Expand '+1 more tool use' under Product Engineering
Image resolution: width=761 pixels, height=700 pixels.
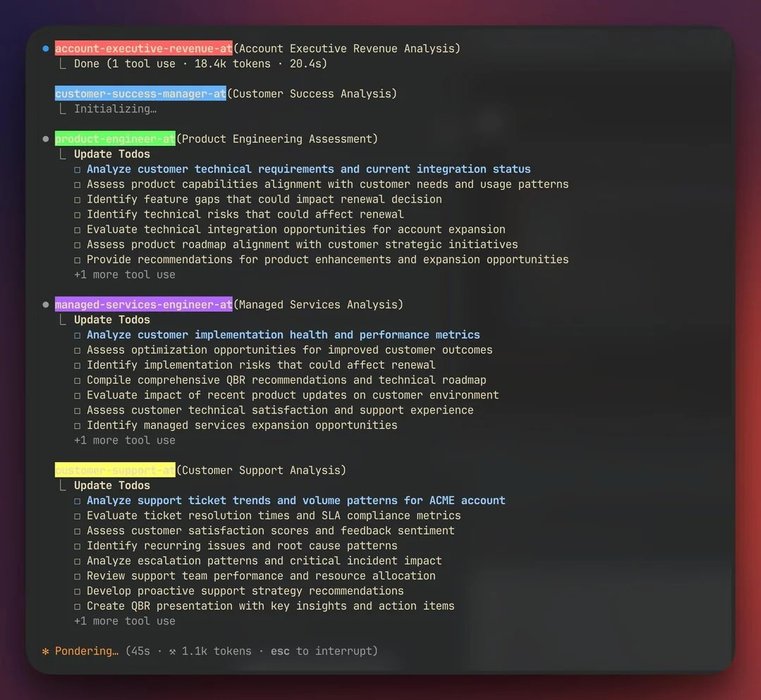point(125,275)
